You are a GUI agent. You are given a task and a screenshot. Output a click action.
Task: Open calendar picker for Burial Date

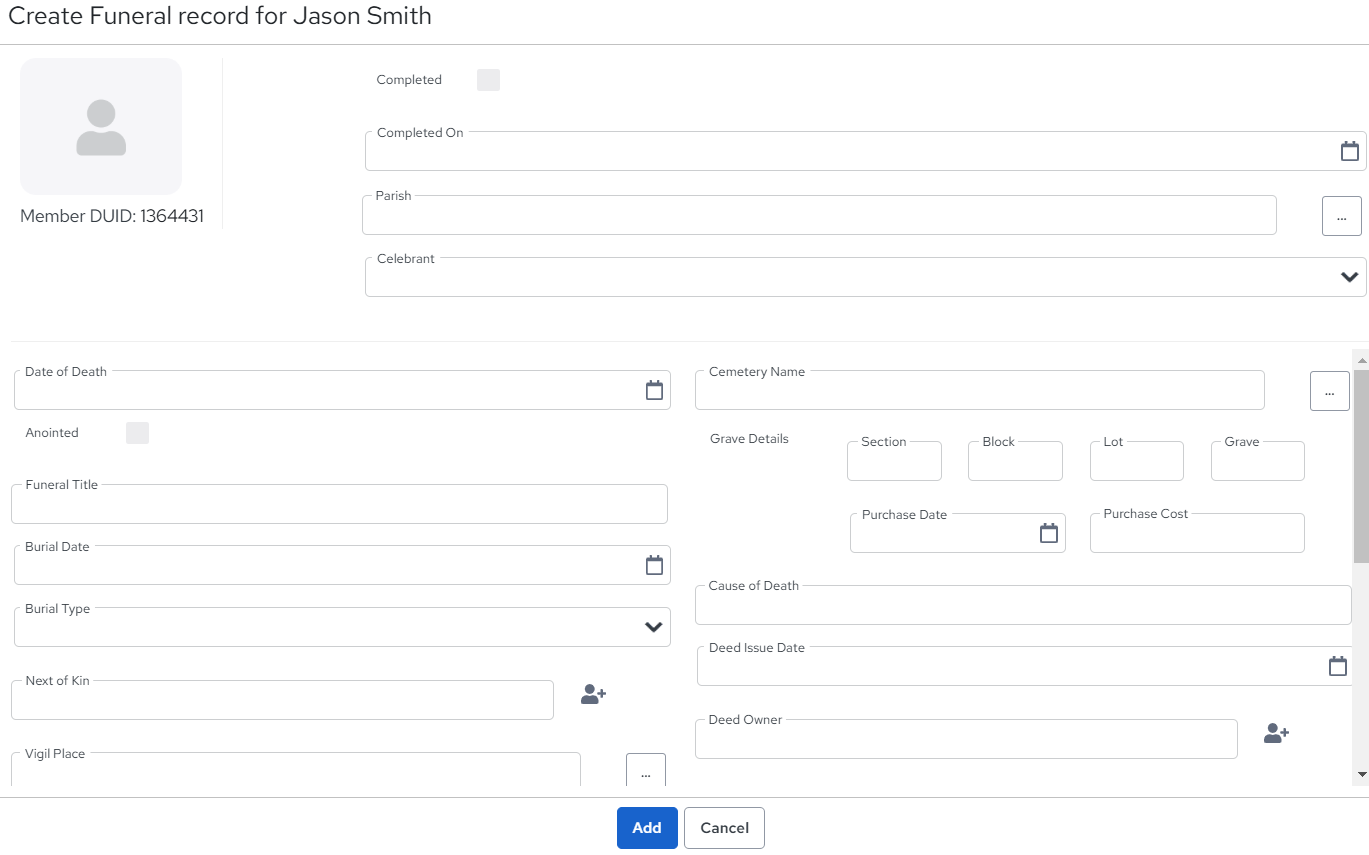654,565
